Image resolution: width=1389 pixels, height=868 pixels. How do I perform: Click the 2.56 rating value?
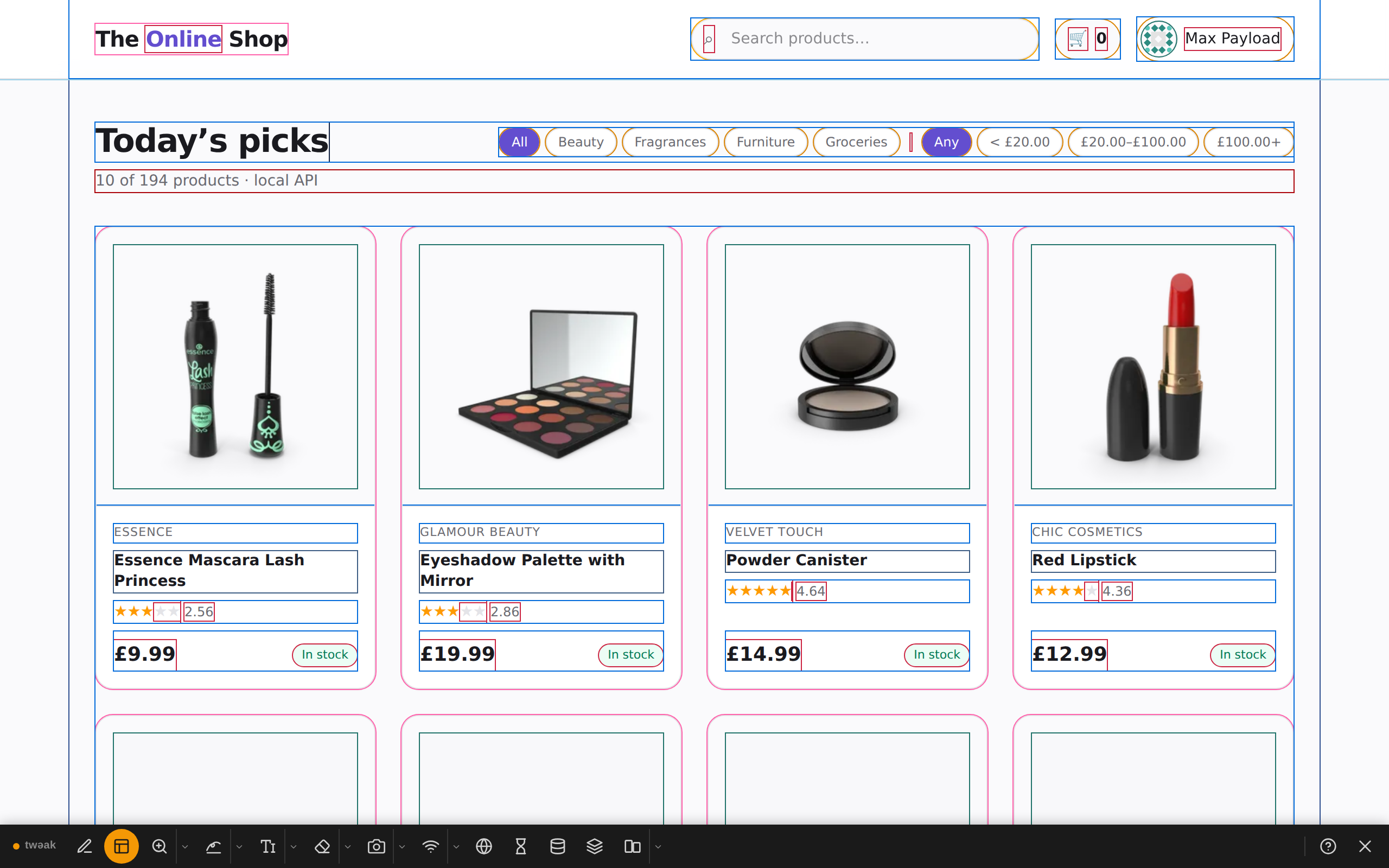pos(199,612)
